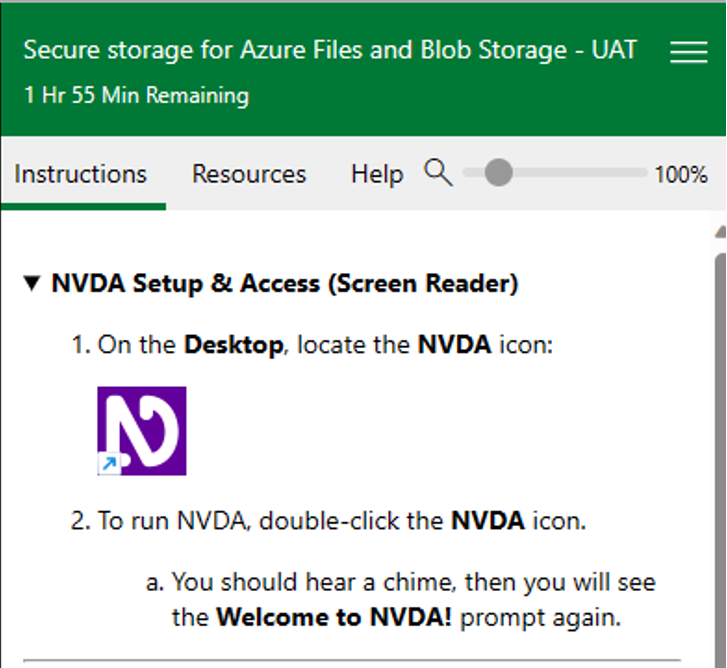Collapse the NVDA Setup & Access section
This screenshot has height=668, width=727.
click(x=32, y=284)
